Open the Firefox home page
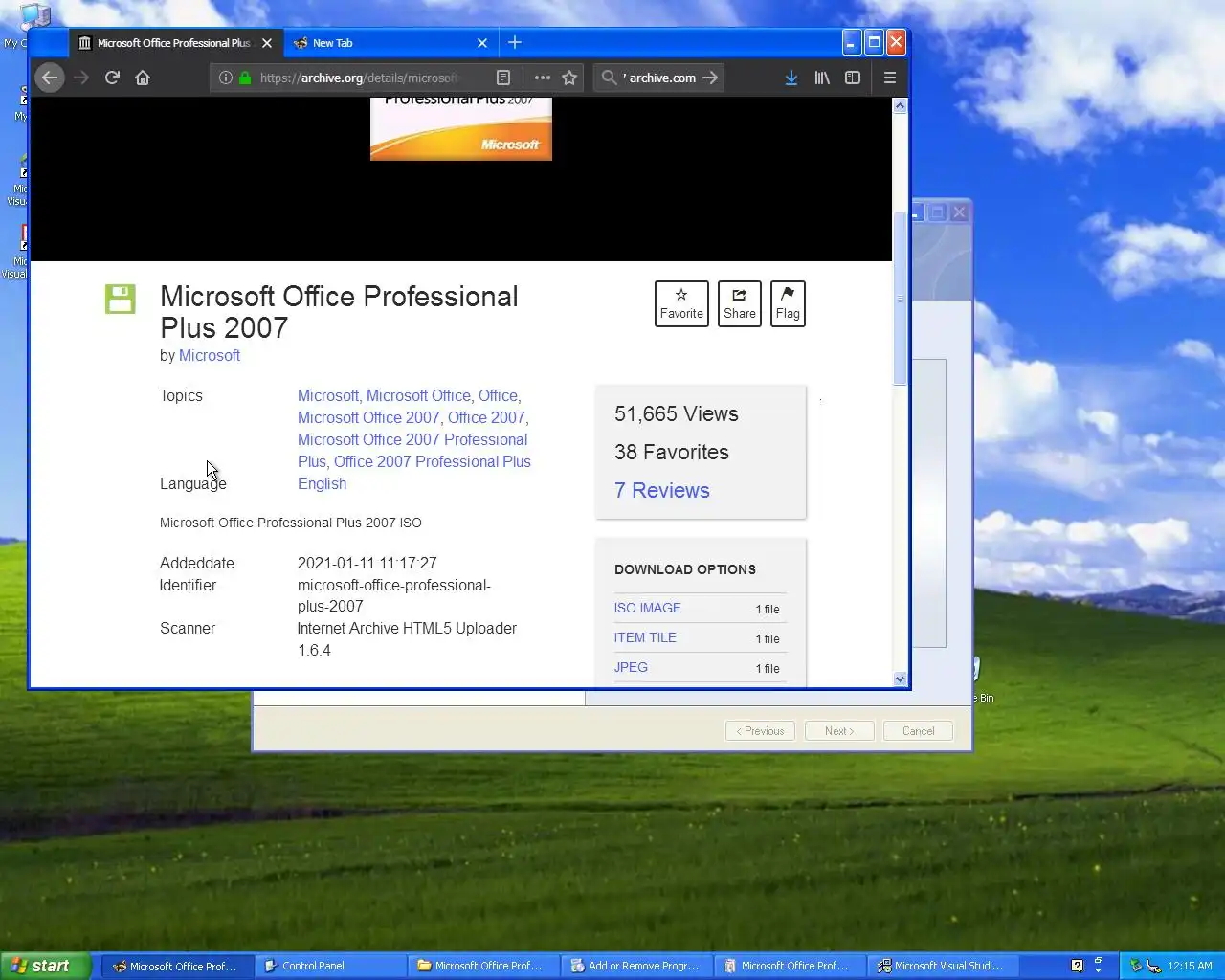Viewport: 1225px width, 980px height. point(143,78)
